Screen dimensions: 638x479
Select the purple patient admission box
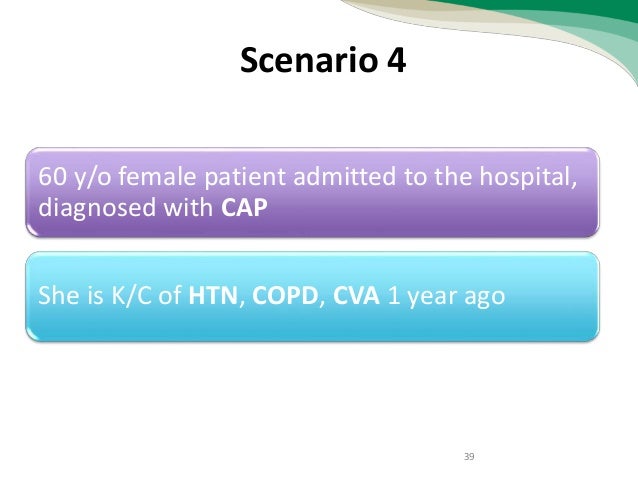(312, 192)
